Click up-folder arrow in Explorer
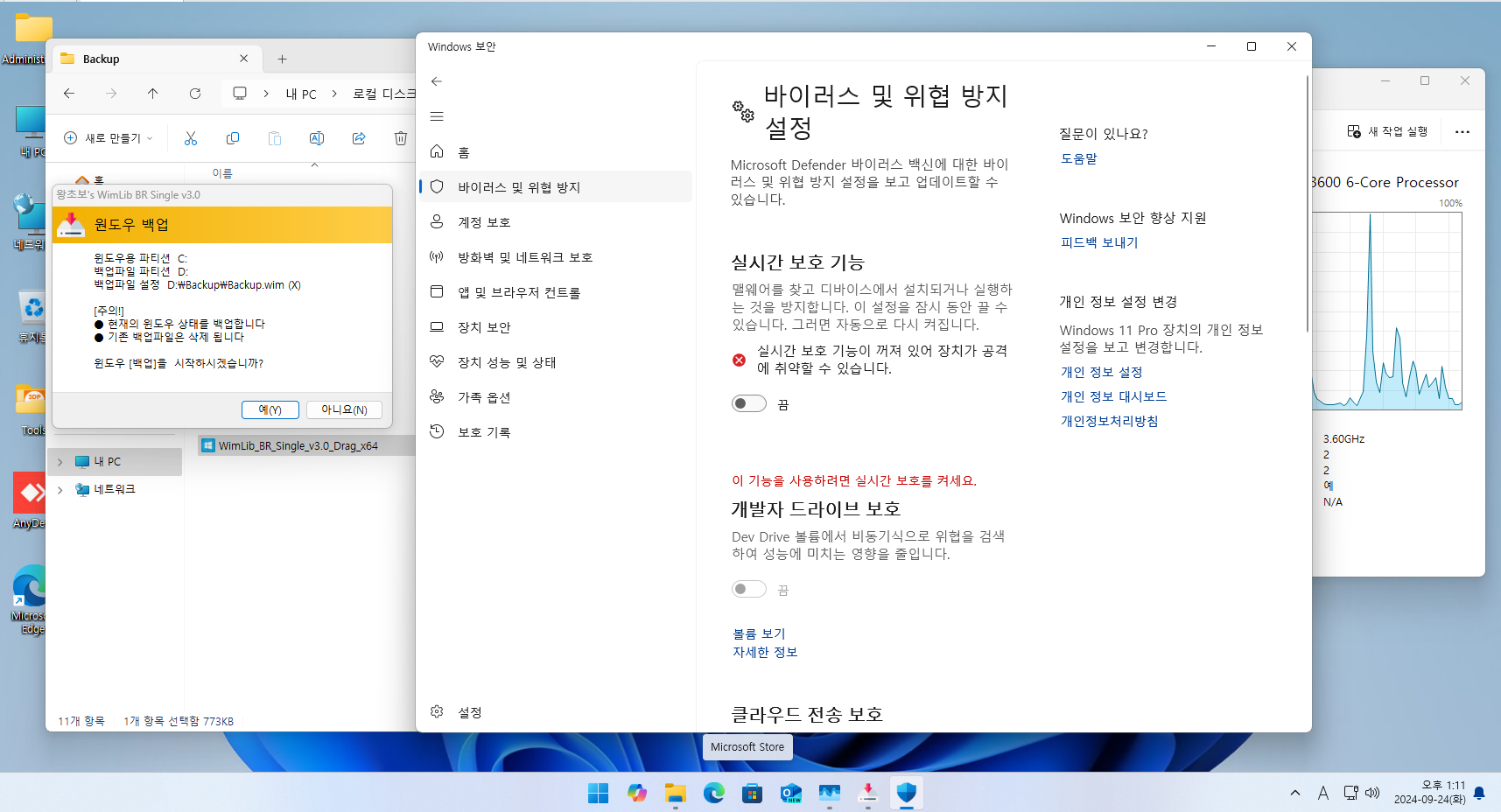The image size is (1501, 812). click(153, 94)
